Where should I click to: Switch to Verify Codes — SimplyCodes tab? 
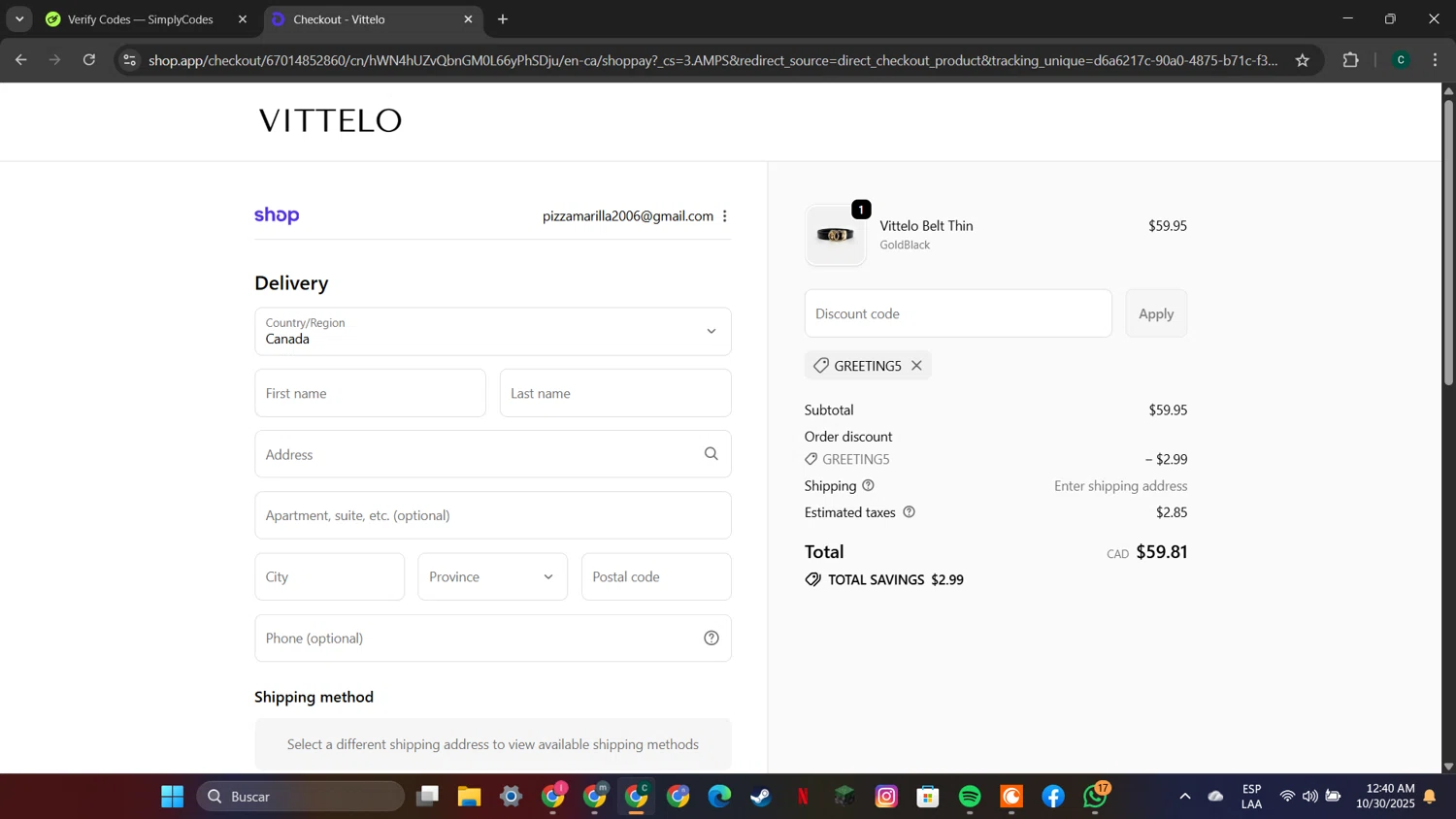(x=141, y=19)
